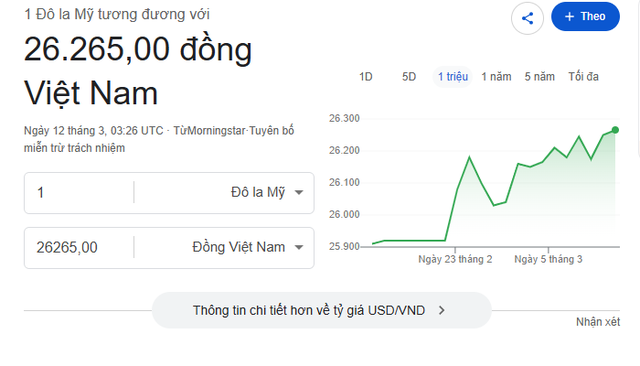Click the USD amount input field
The image size is (640, 366).
tap(80, 193)
